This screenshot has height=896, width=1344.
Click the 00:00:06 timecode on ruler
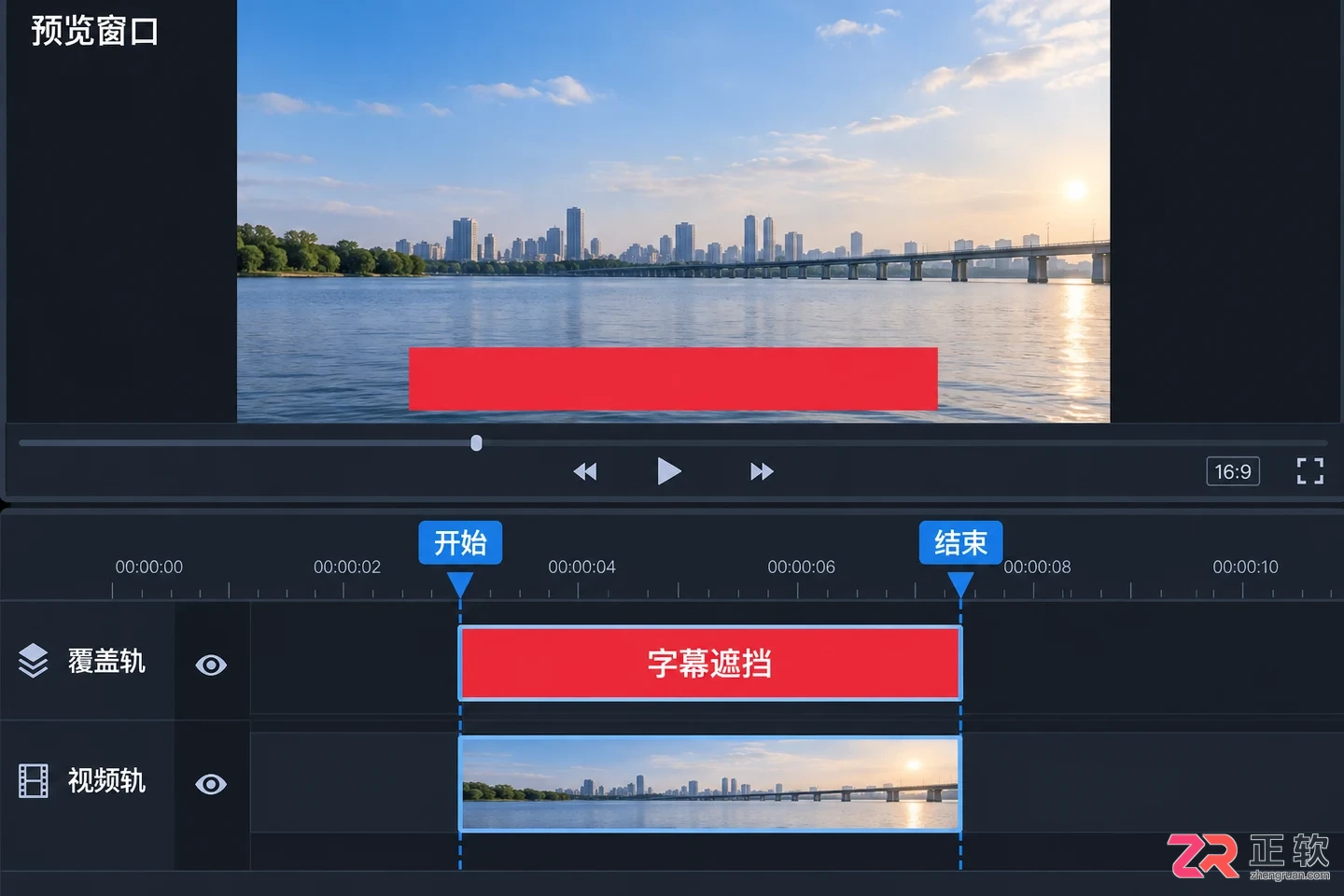coord(801,567)
